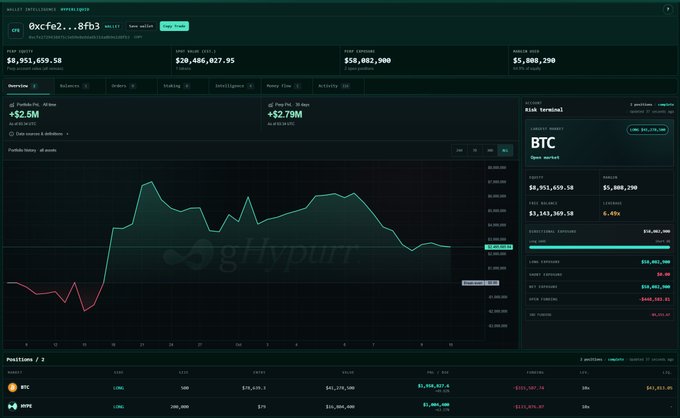Click the Portfolio PnL chart icon
This screenshot has height=418, width=680.
(12, 104)
